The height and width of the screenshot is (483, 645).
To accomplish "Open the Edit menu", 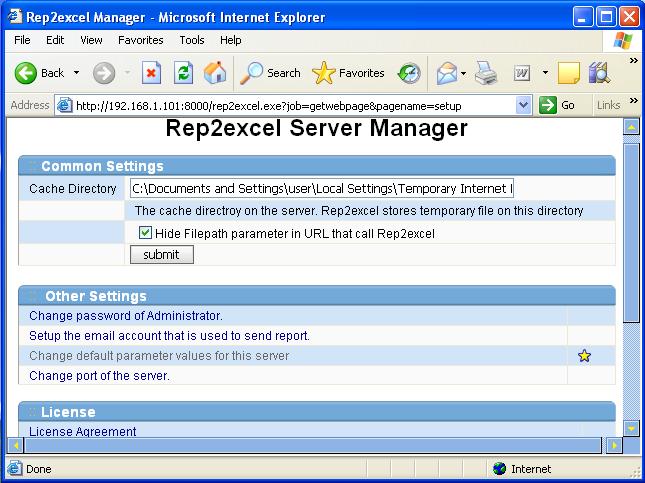I will (55, 40).
